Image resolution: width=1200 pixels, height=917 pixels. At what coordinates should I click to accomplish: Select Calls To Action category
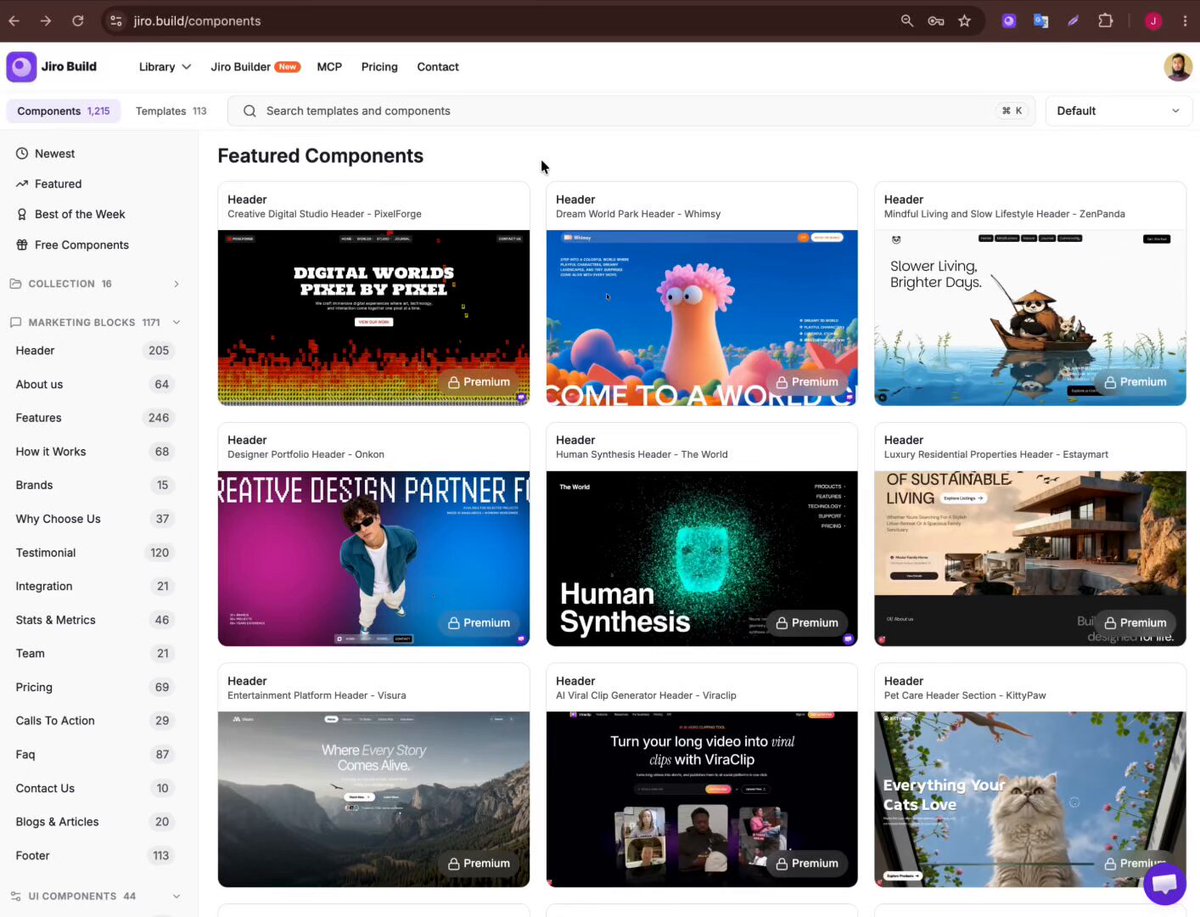tap(95, 721)
